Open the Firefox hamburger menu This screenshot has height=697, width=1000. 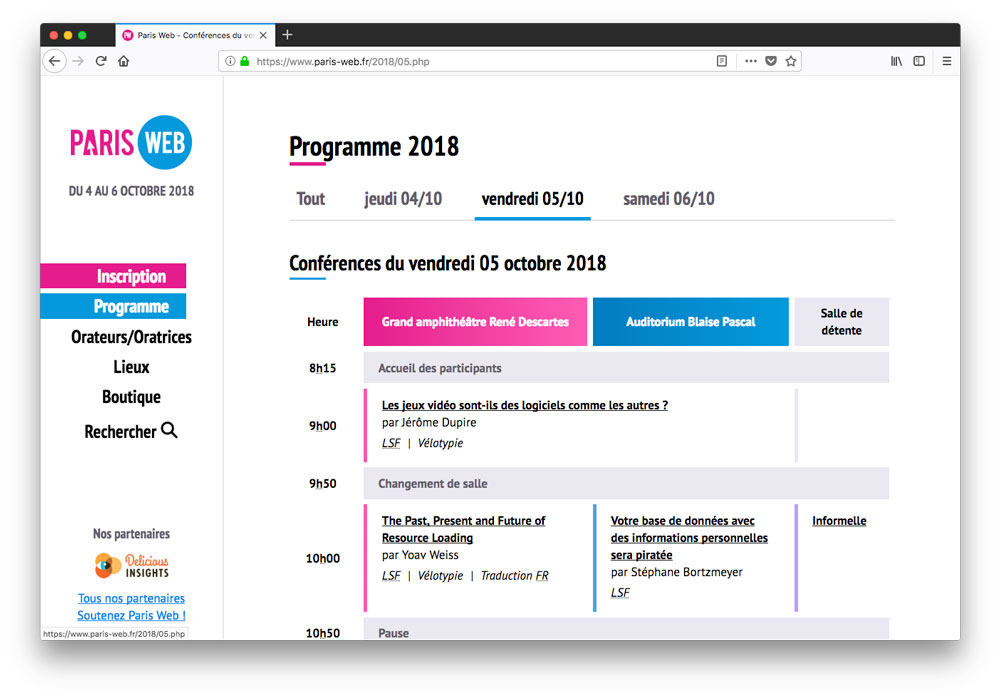(946, 61)
